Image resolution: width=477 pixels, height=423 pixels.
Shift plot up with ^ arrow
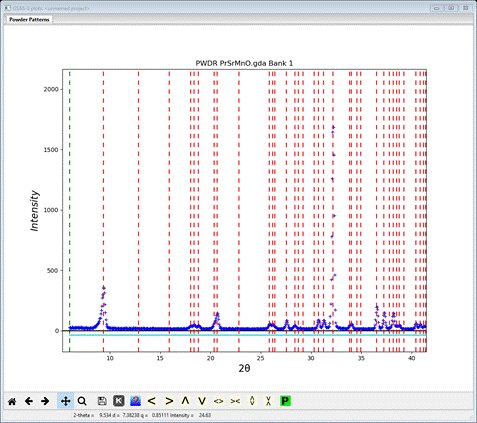pos(185,401)
